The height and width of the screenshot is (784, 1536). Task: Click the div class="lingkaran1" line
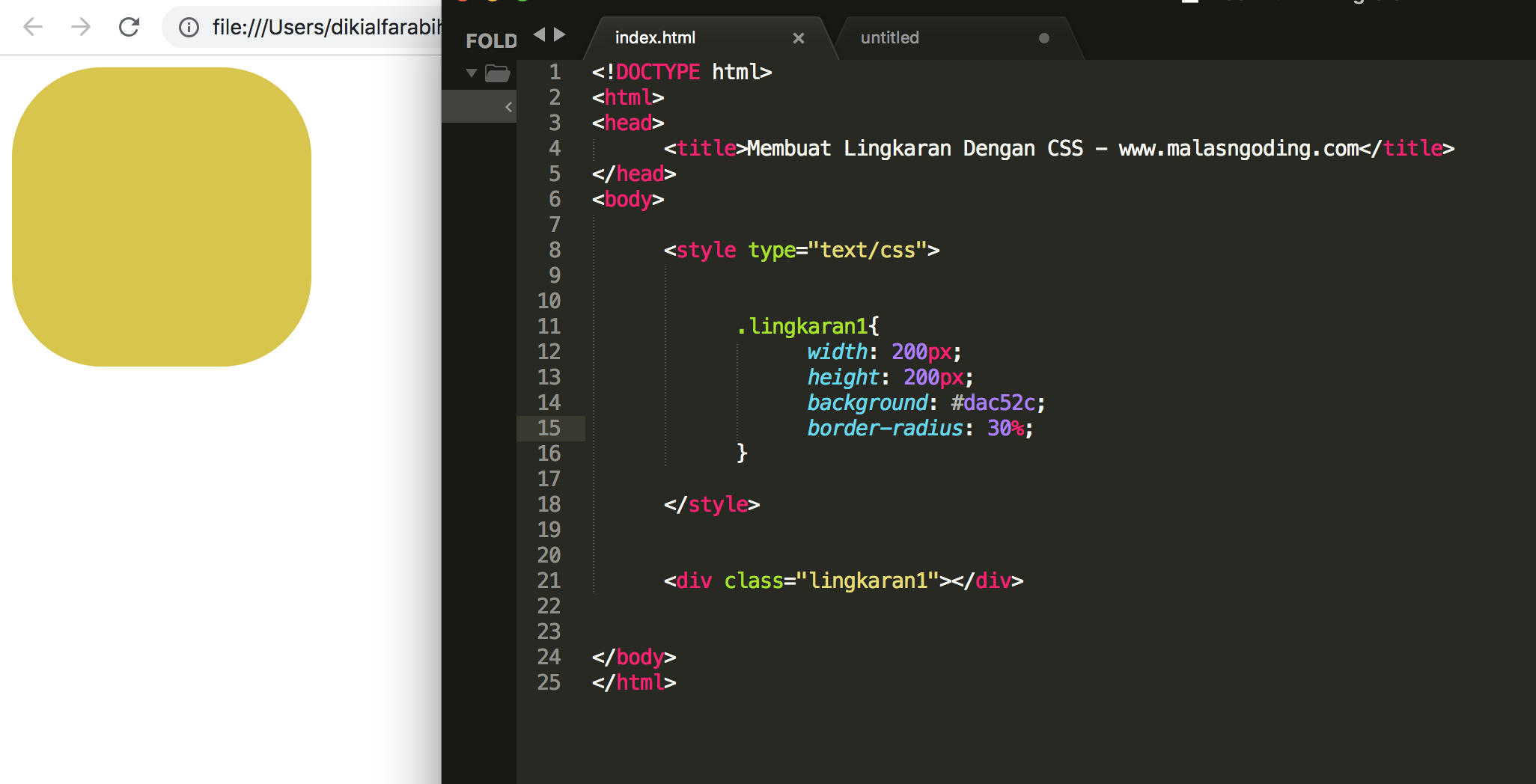[844, 581]
